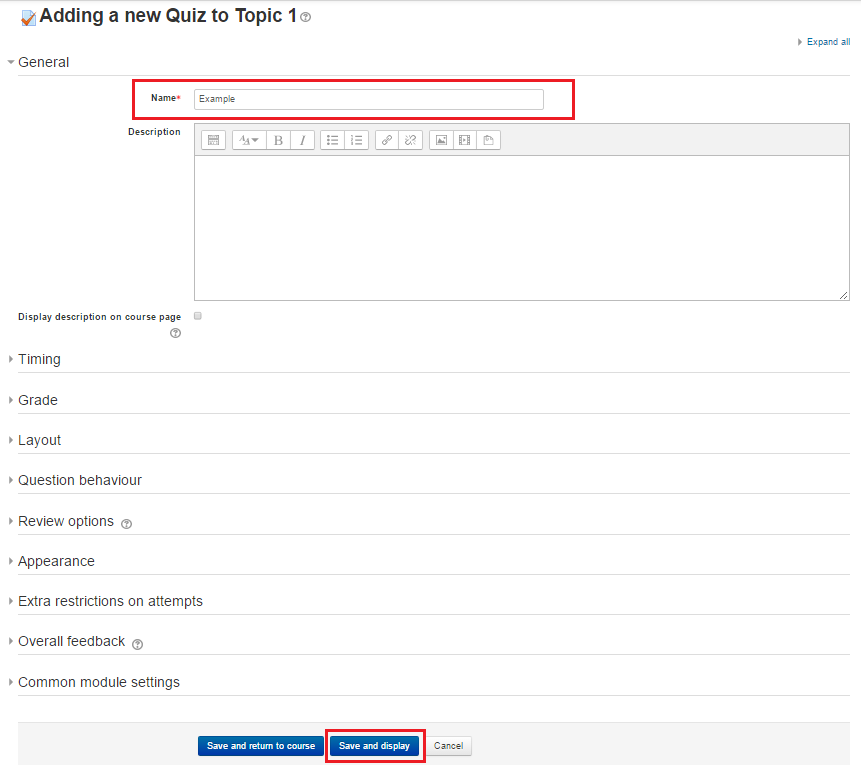Viewport: 861px width, 765px height.
Task: Toggle the editor toolbar expand icon
Action: point(213,140)
